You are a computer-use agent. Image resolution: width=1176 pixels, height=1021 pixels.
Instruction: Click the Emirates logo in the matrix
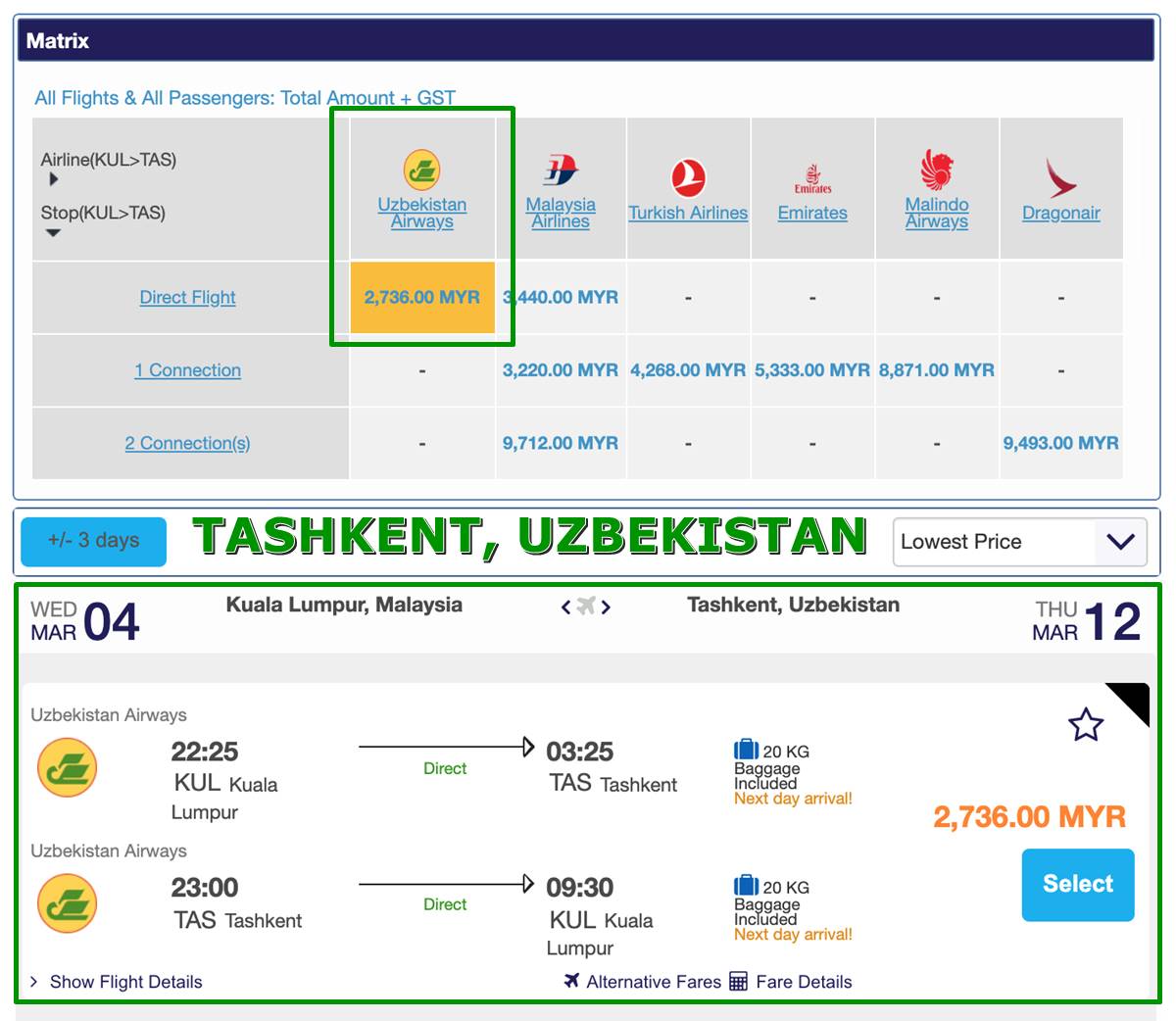812,179
